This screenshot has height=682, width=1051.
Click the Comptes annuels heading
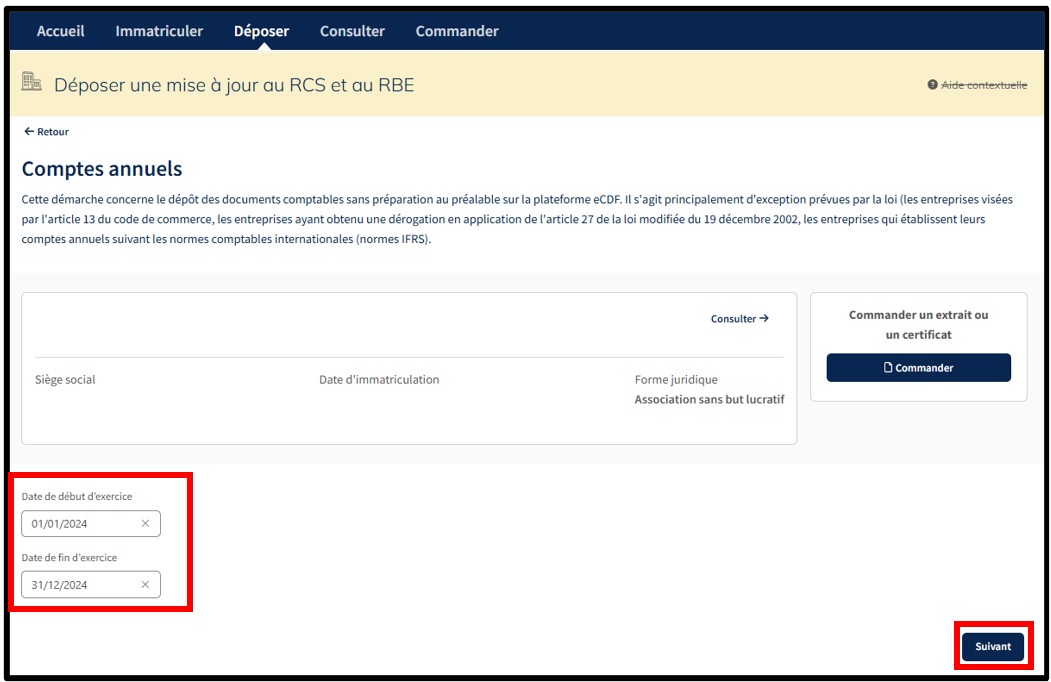(x=102, y=169)
